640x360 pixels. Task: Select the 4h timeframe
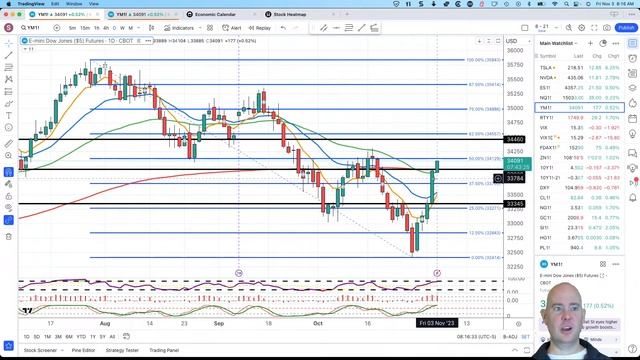(x=106, y=28)
